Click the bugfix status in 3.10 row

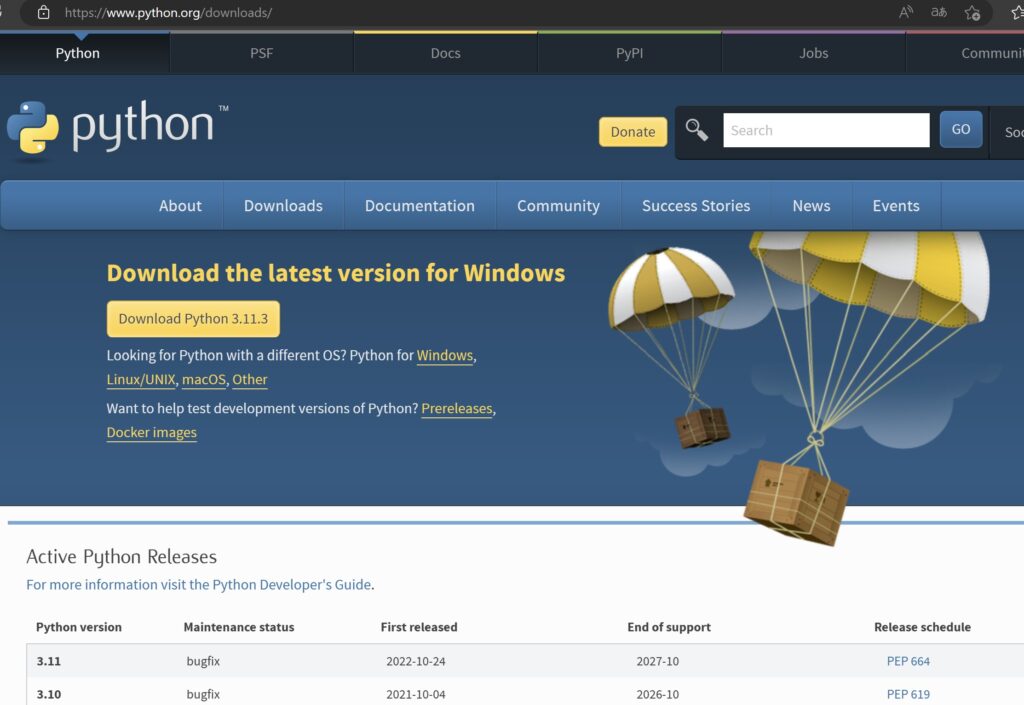203,694
